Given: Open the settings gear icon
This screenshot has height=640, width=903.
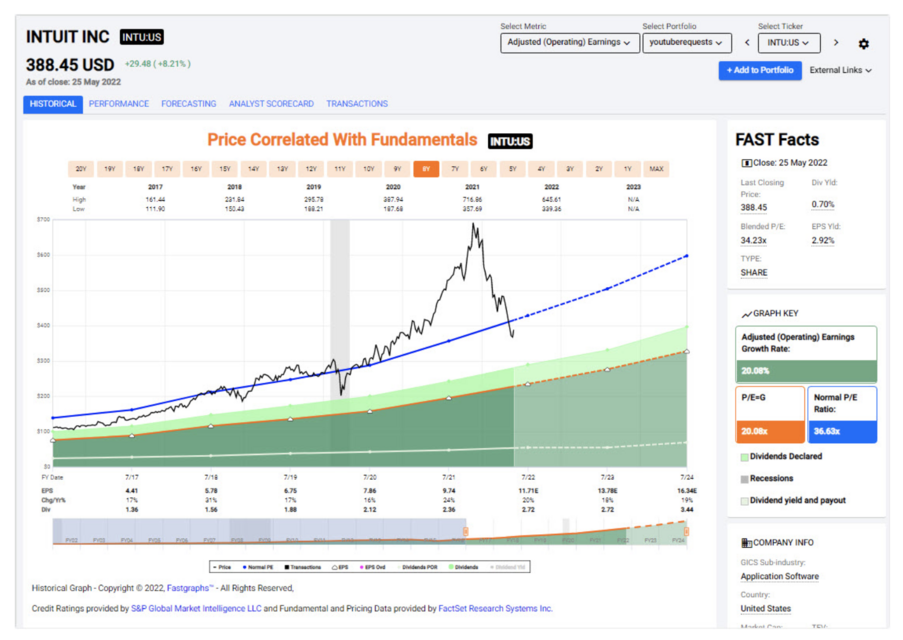Looking at the screenshot, I should point(863,44).
